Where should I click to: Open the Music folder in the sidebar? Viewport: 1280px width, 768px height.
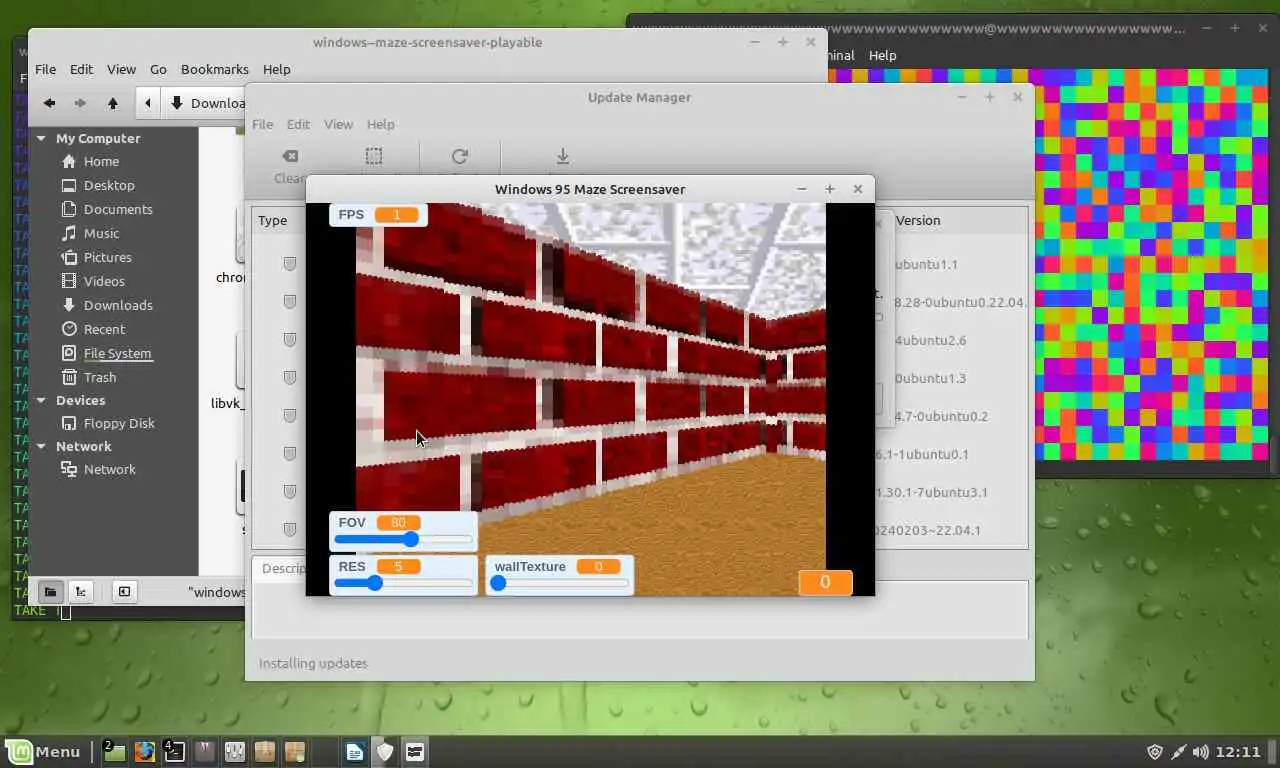tap(101, 233)
